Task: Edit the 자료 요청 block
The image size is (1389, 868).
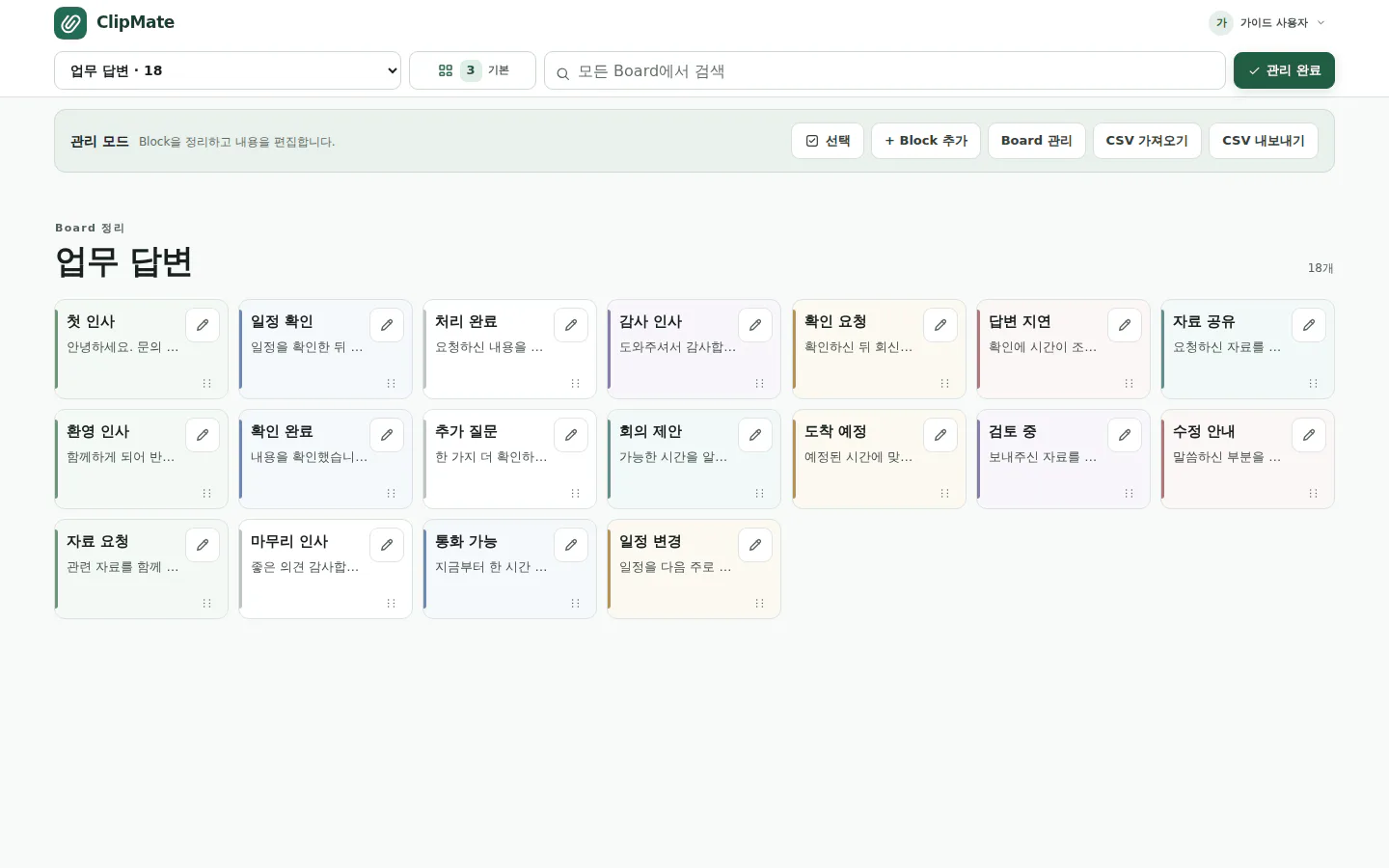Action: coord(203,545)
